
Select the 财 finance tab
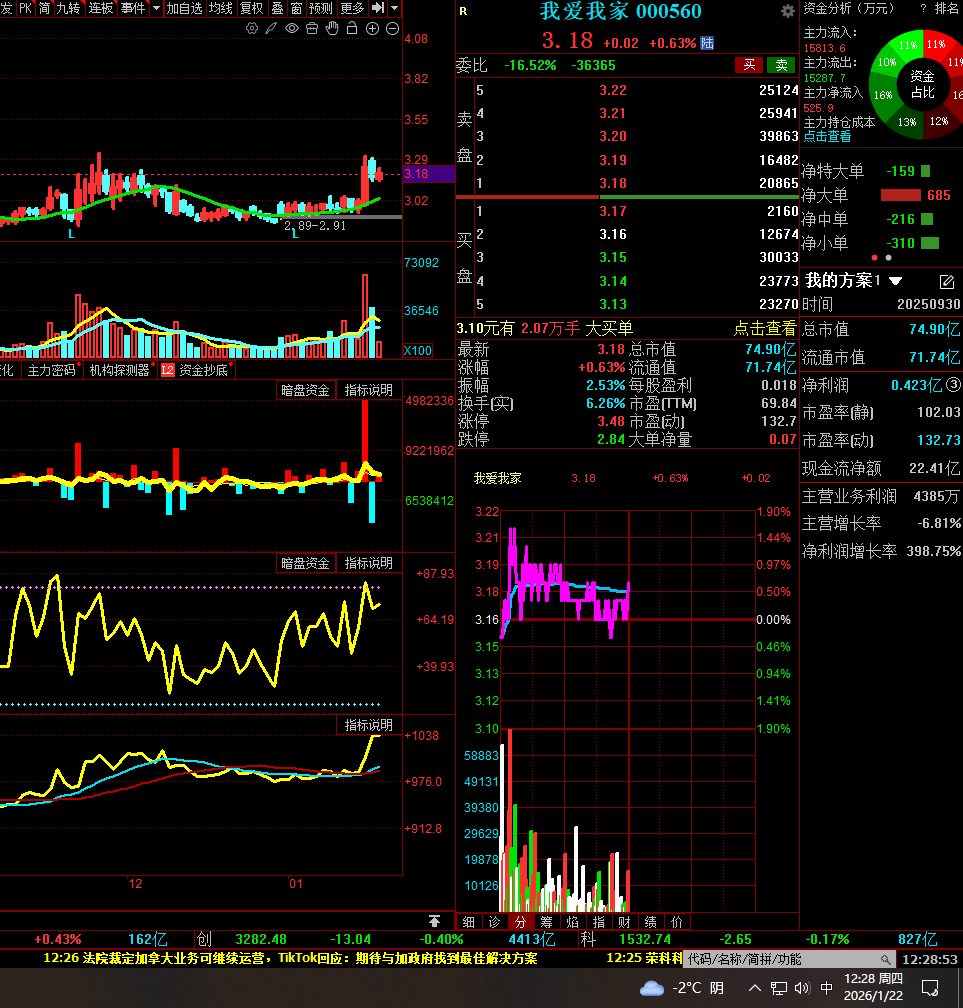pos(624,922)
